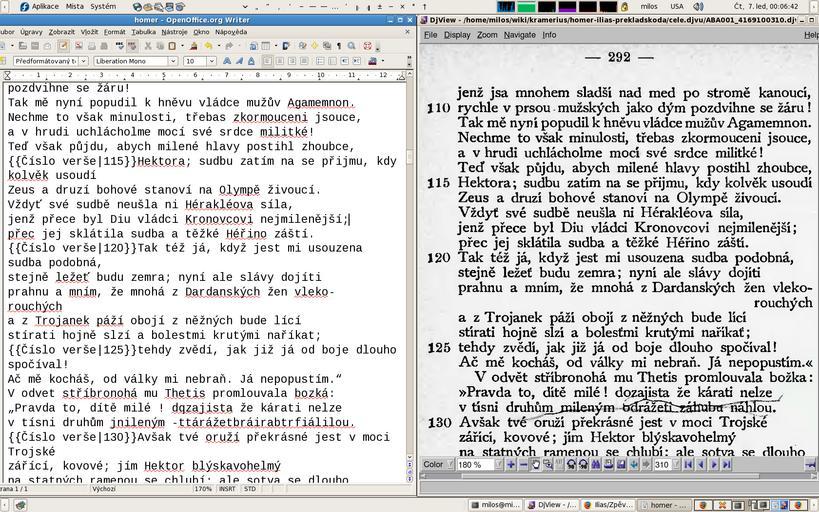
Task: Select the hand pan tool in DjView
Action: point(536,464)
